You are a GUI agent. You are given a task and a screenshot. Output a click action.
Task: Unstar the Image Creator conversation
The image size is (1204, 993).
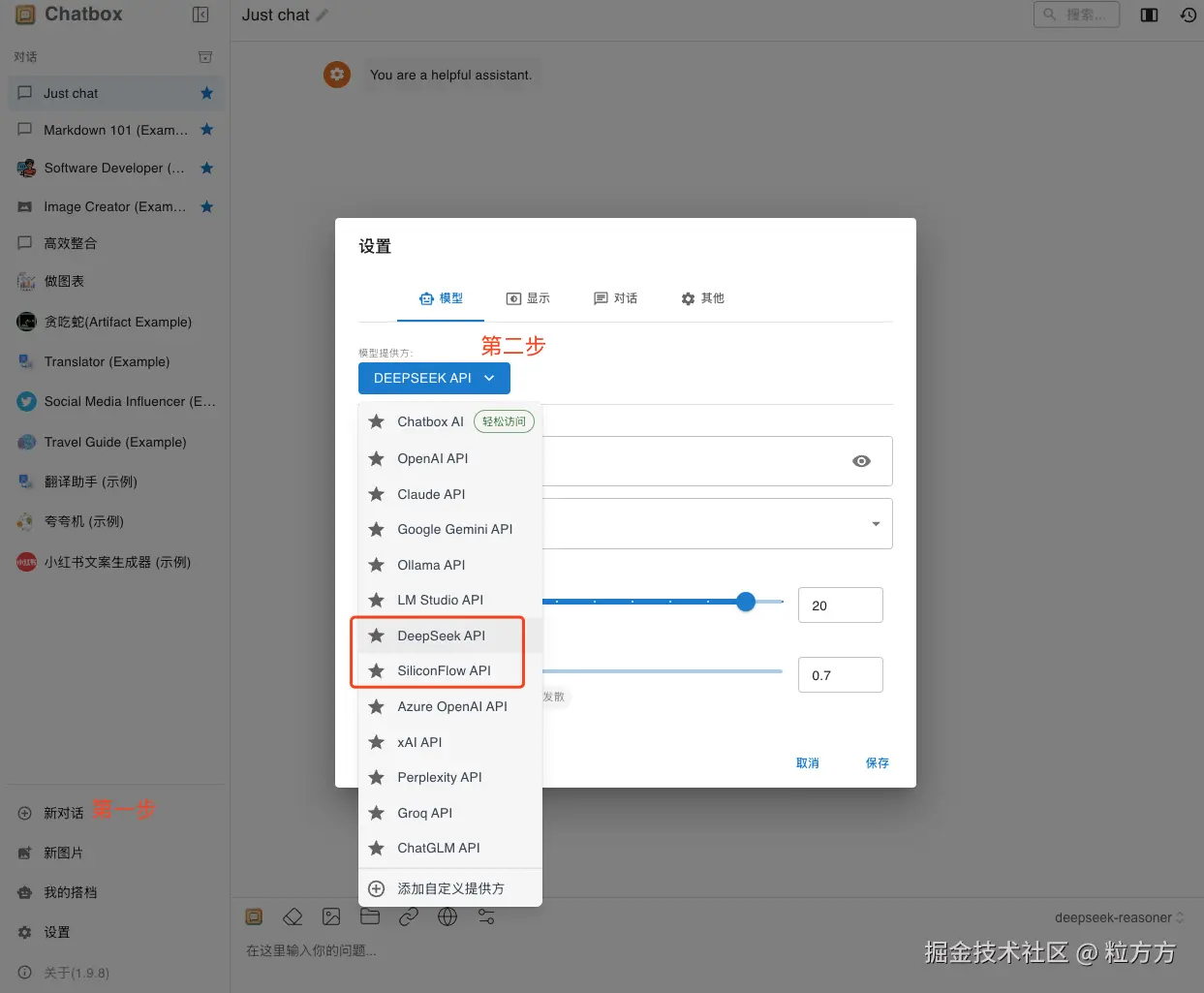click(x=206, y=206)
